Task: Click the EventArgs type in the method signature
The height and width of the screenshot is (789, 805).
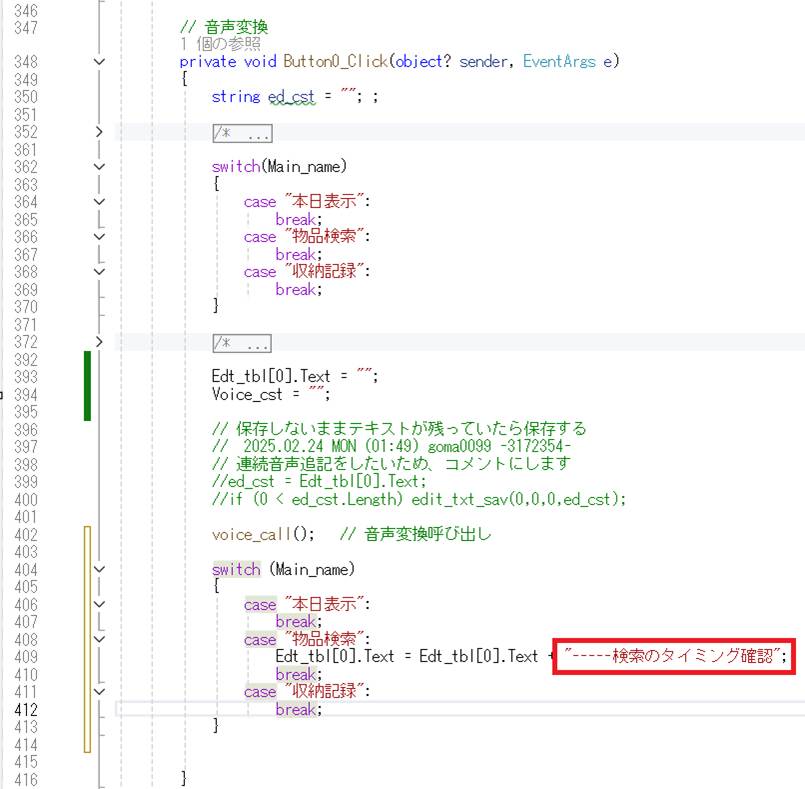Action: coord(559,62)
